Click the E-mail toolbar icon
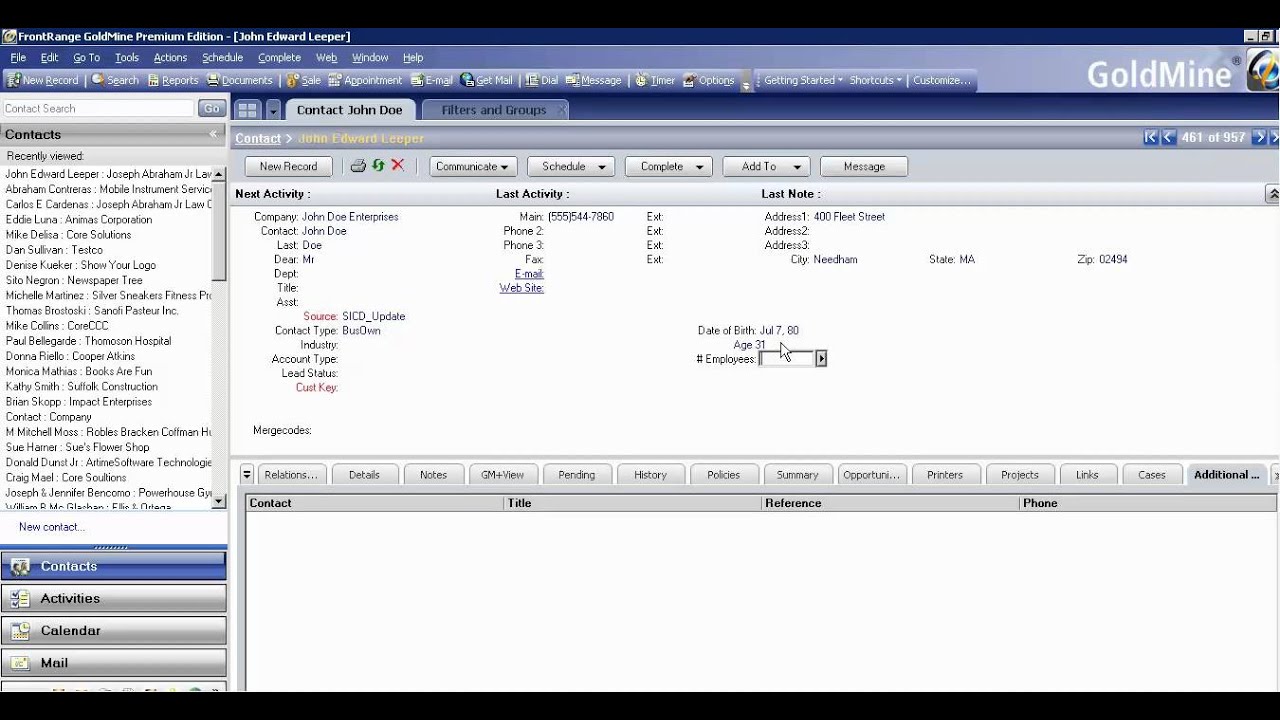The height and width of the screenshot is (720, 1280). click(431, 80)
